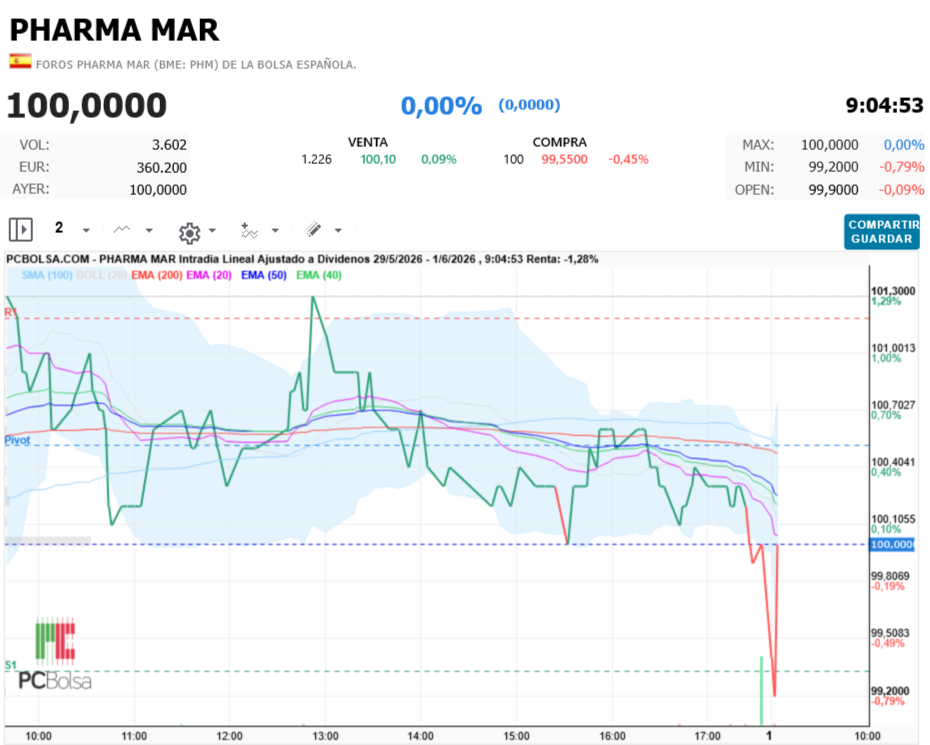Click the 99,5083 price axis label
This screenshot has height=745, width=930.
coord(890,633)
